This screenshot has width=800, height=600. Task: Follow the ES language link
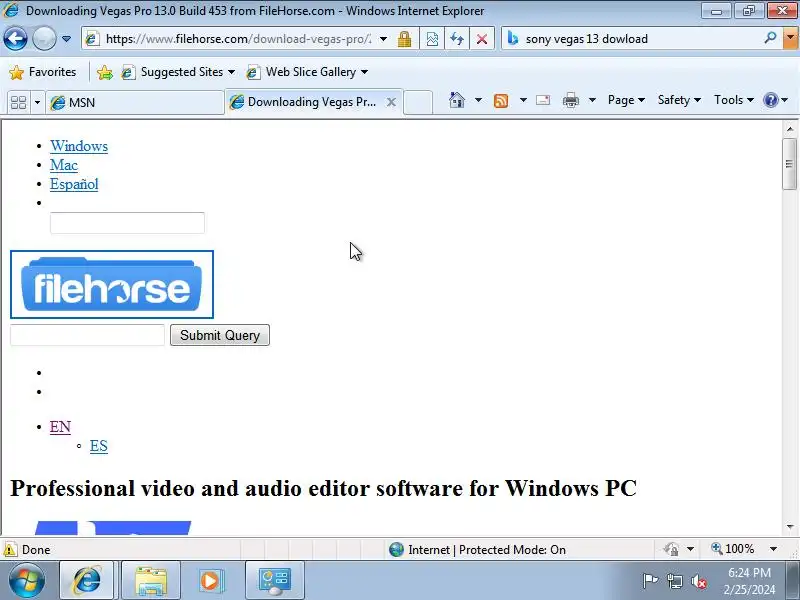coord(98,446)
